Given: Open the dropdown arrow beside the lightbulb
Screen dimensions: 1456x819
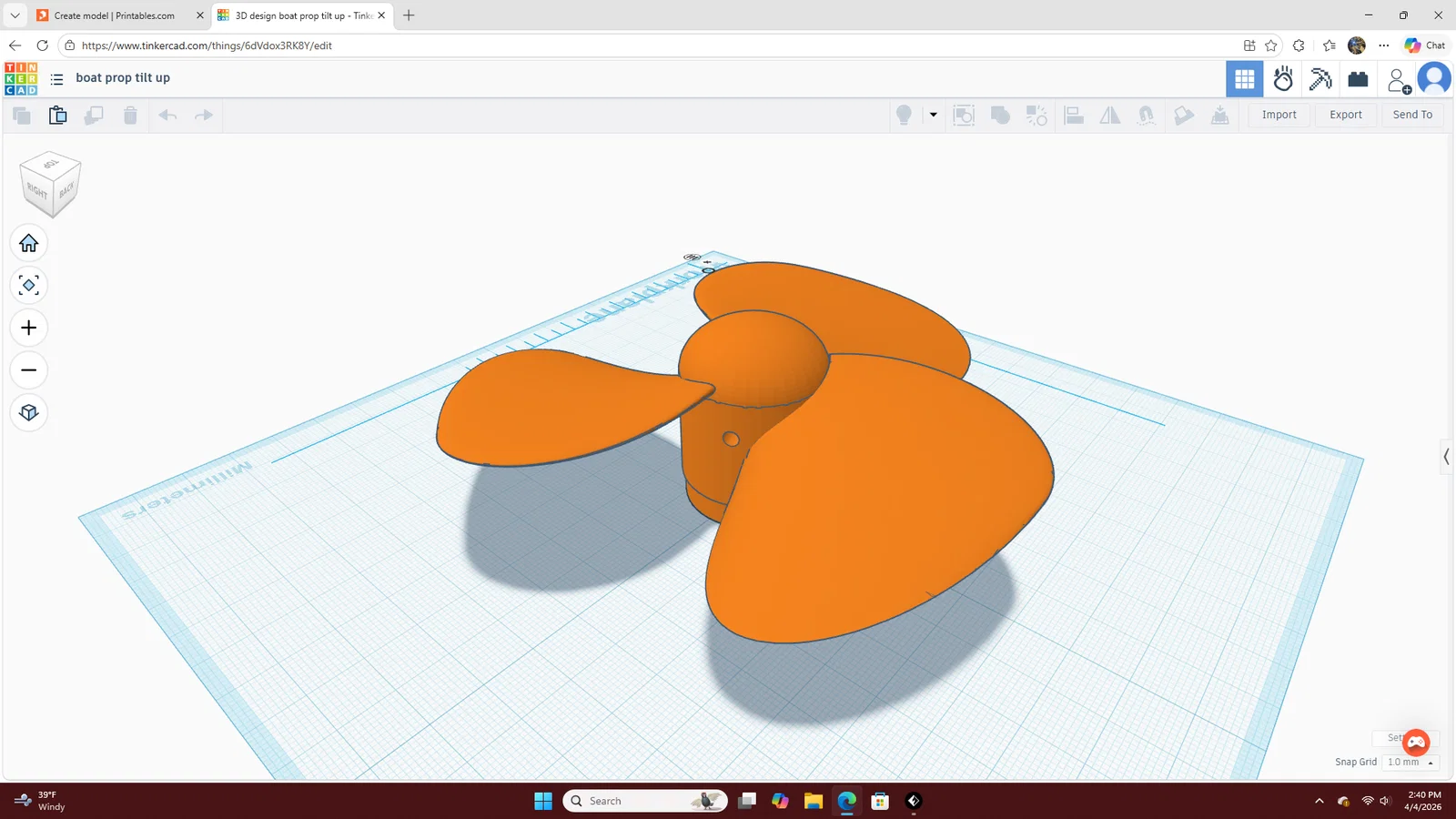Looking at the screenshot, I should (x=933, y=115).
